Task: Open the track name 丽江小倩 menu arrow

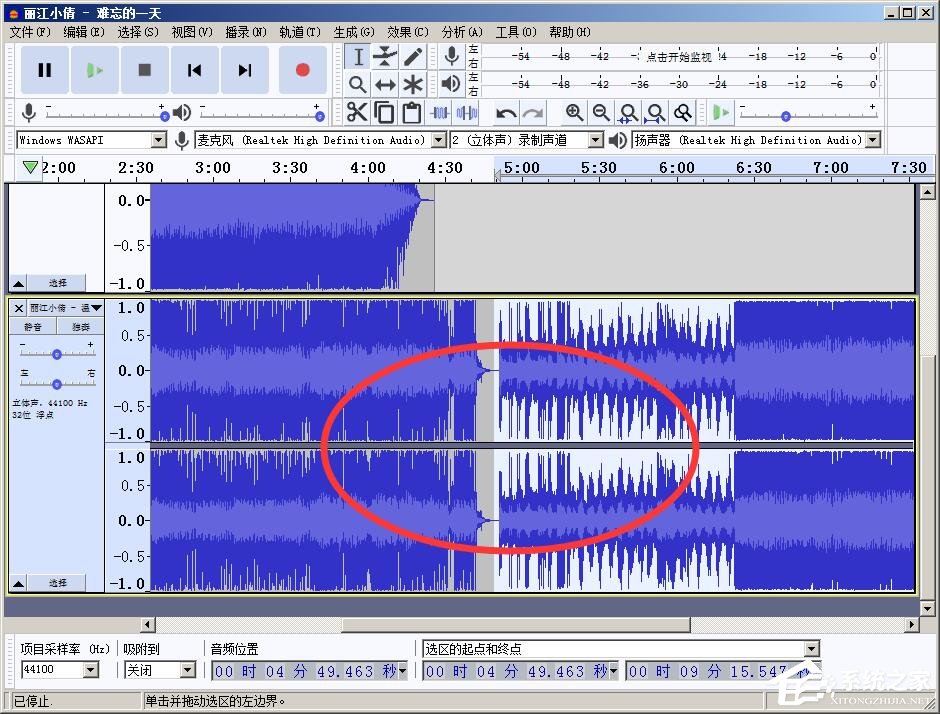Action: click(96, 307)
